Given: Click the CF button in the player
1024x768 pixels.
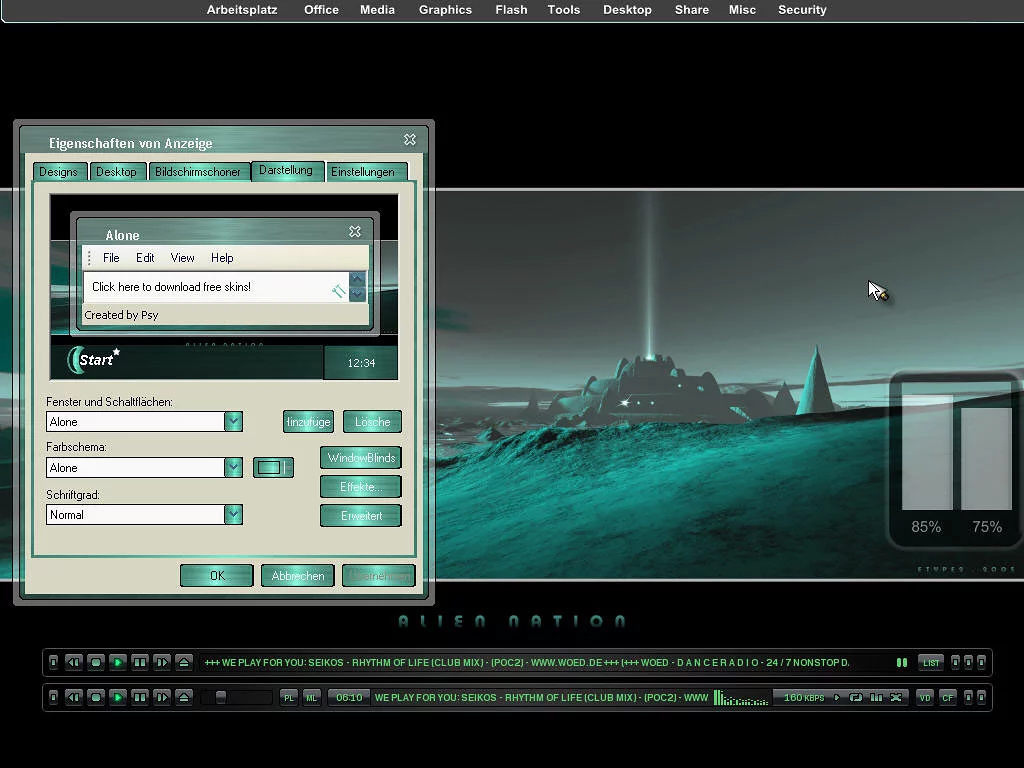Looking at the screenshot, I should 947,697.
